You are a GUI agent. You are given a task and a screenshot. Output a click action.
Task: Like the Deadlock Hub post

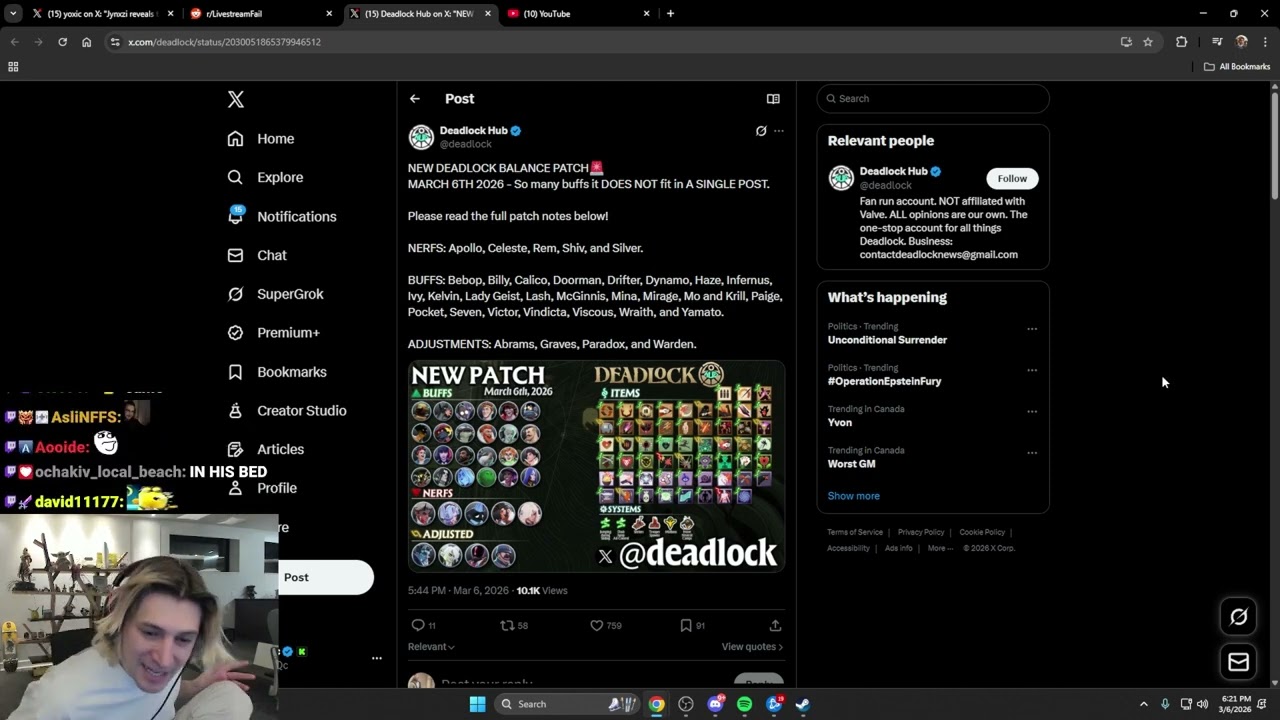pos(596,625)
